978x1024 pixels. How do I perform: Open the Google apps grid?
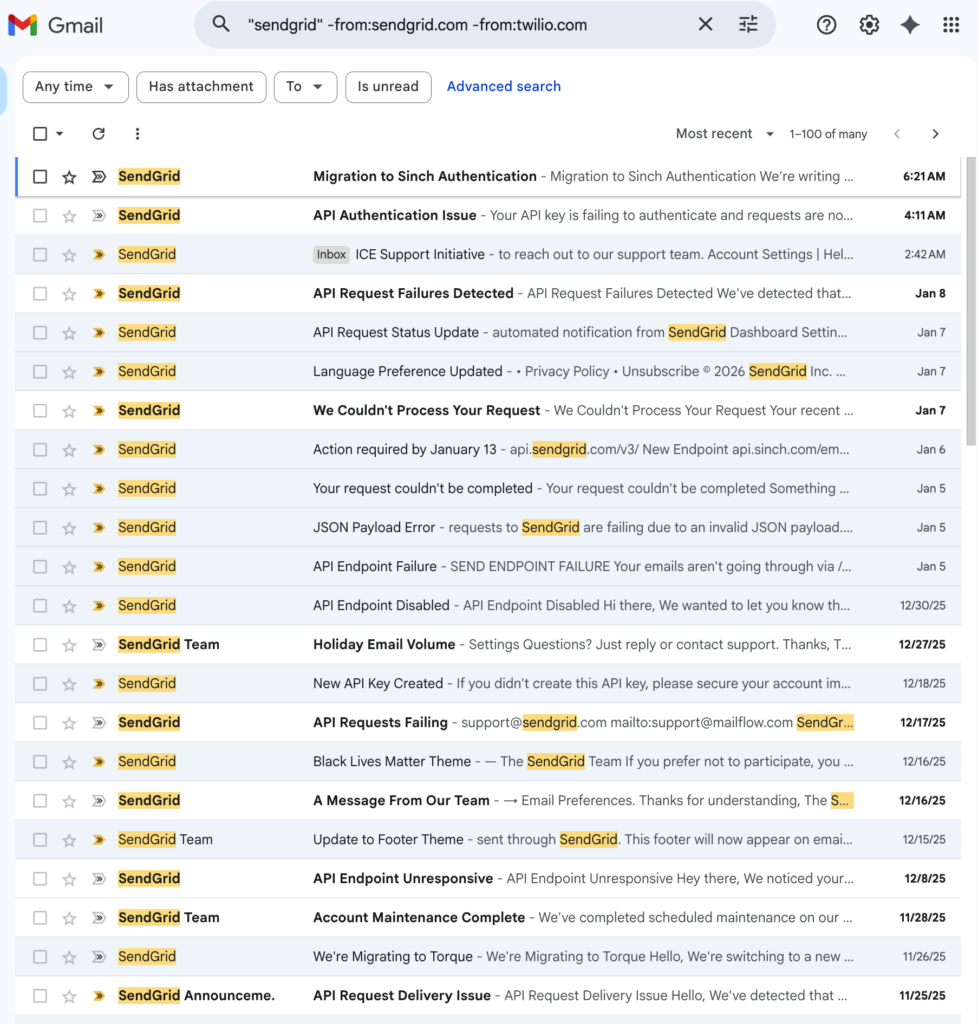[x=951, y=25]
